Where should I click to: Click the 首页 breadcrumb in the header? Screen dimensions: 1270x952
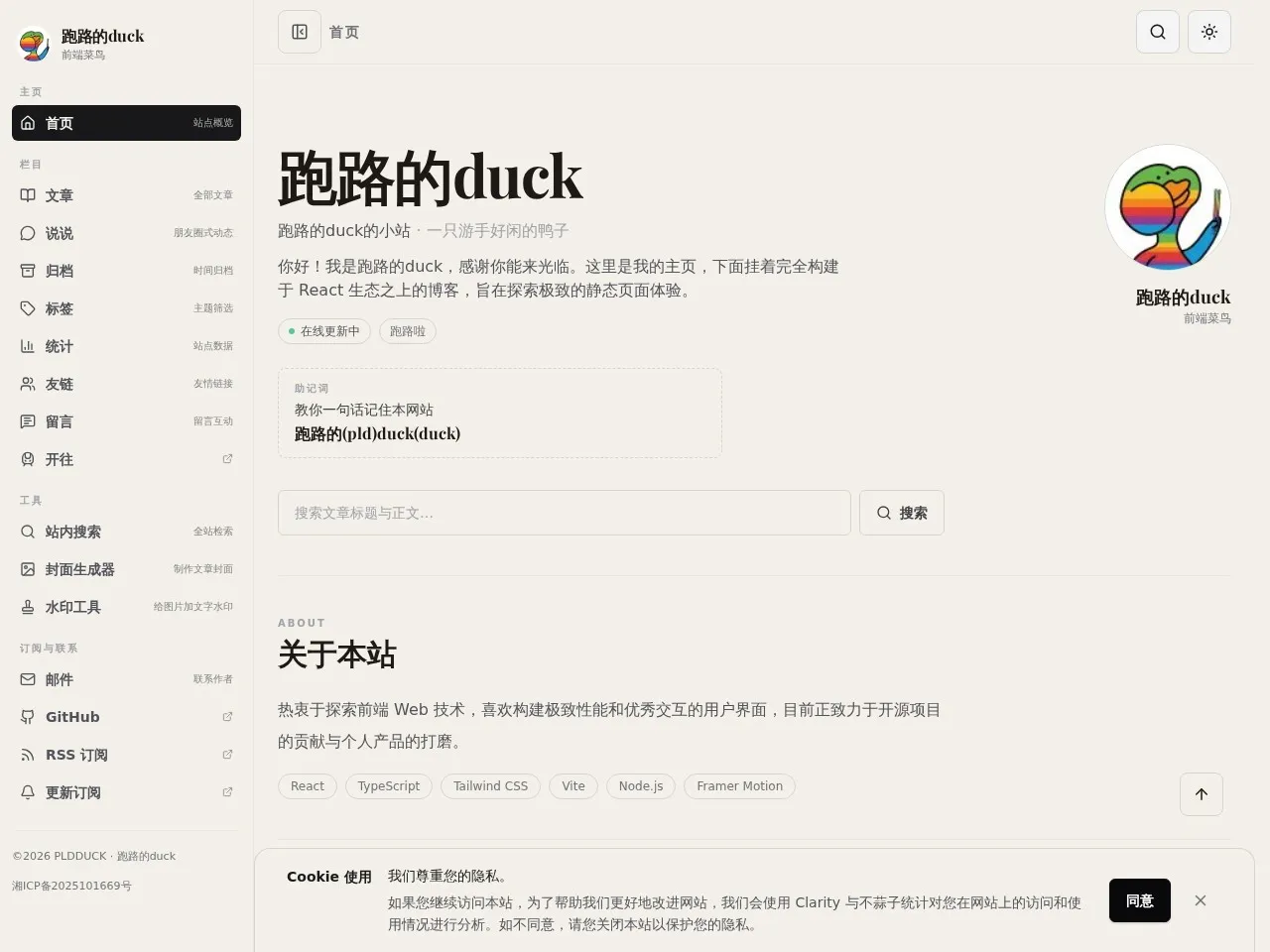click(344, 32)
